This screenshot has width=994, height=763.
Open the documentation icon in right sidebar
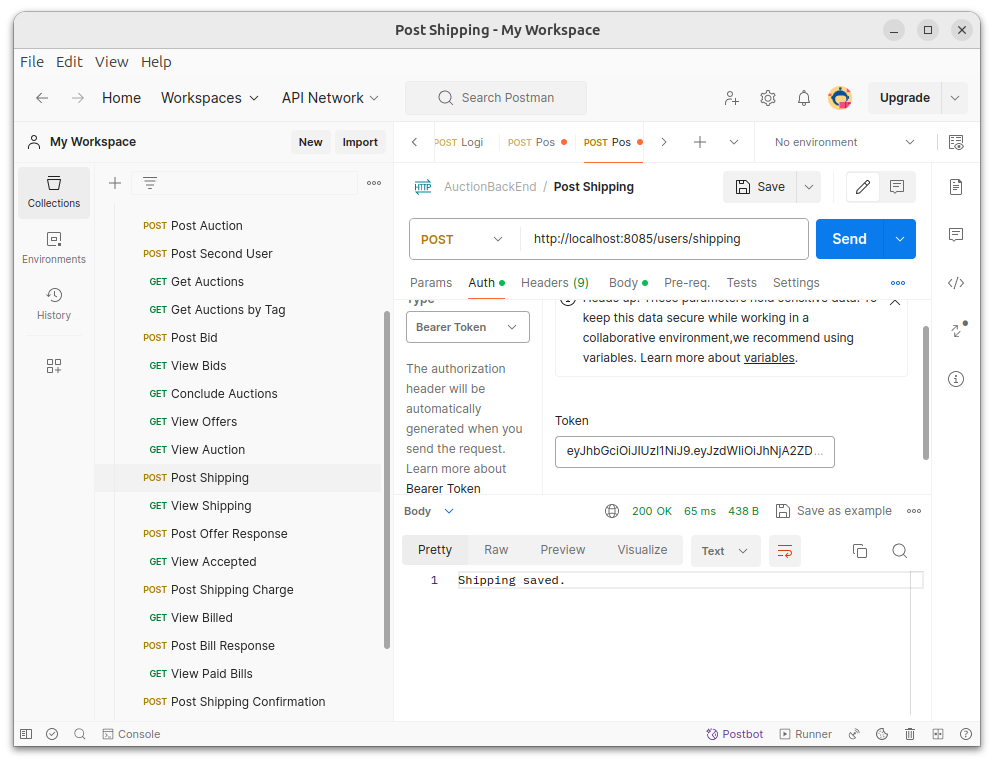pyautogui.click(x=956, y=187)
